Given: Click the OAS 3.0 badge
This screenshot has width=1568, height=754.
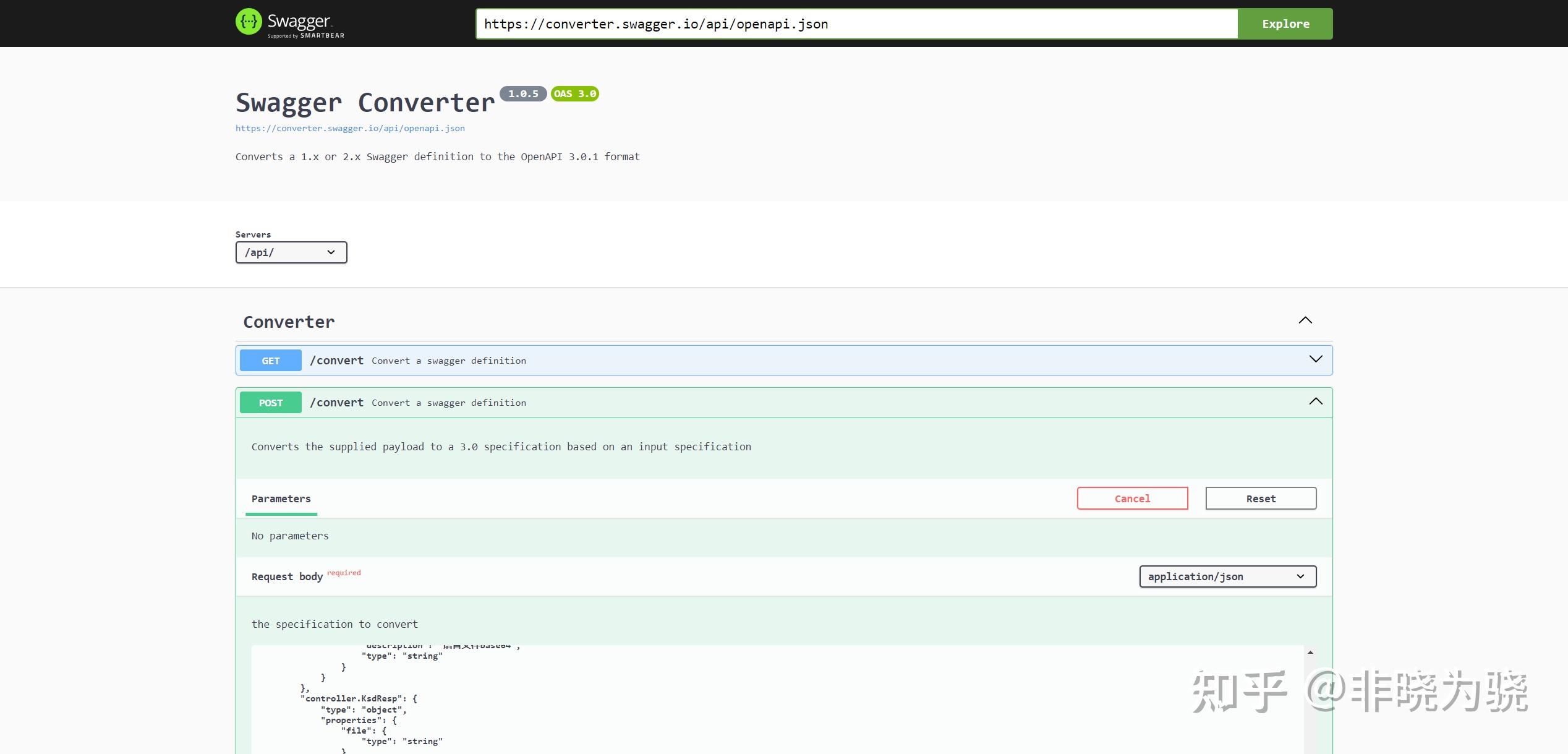Looking at the screenshot, I should (574, 93).
